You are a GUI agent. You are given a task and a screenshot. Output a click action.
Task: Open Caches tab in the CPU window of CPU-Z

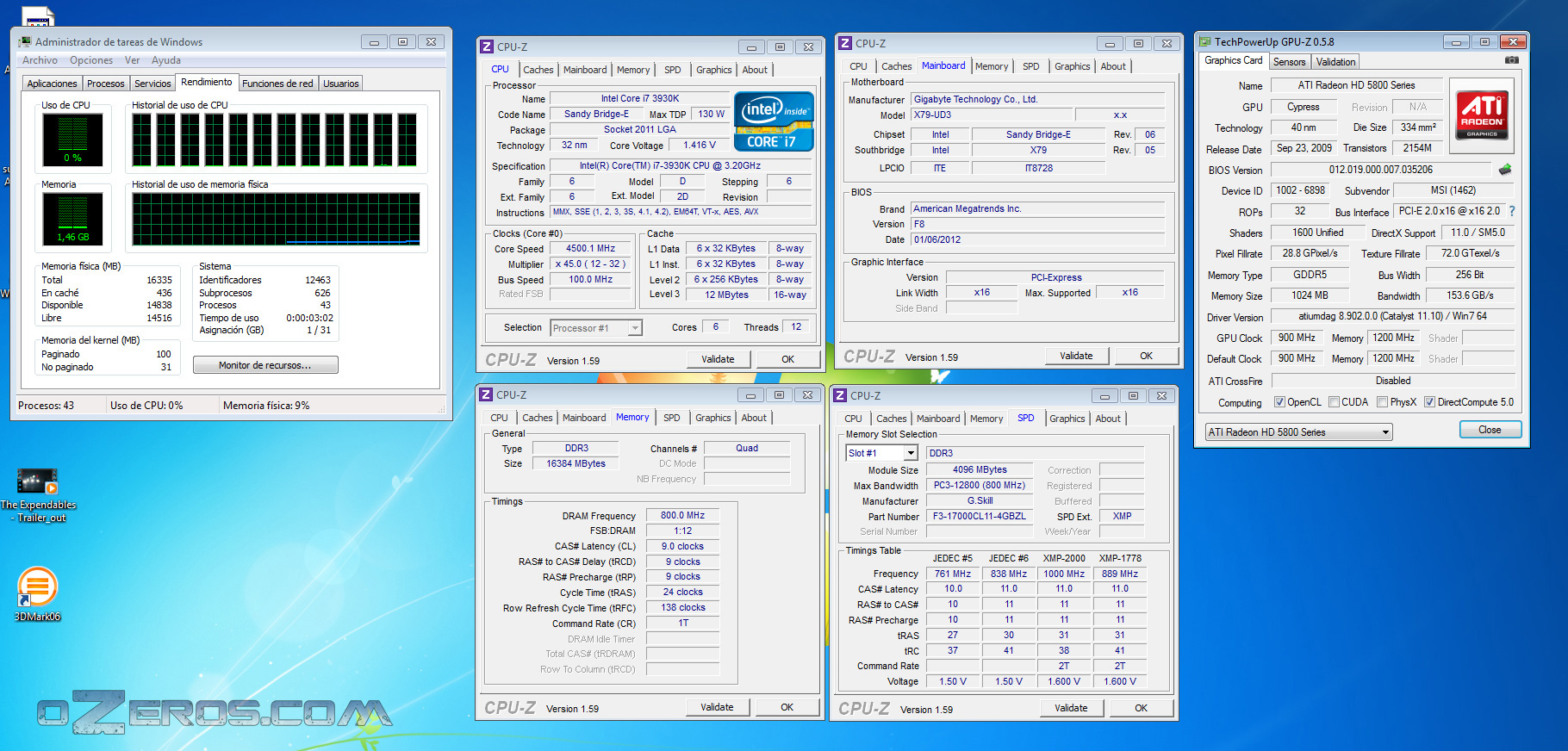[538, 70]
